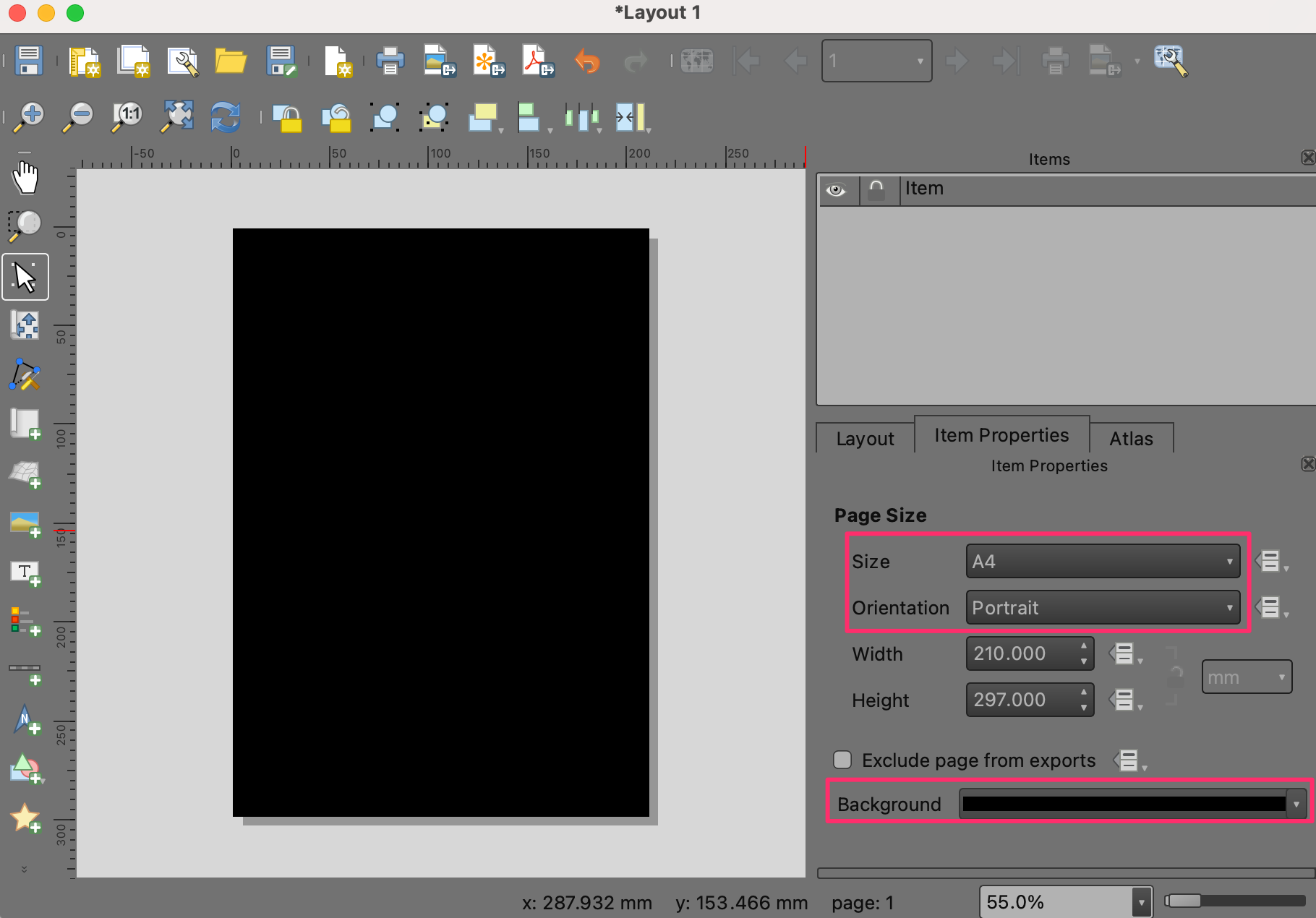The height and width of the screenshot is (918, 1316).
Task: Click the Undo arrow icon
Action: pyautogui.click(x=586, y=61)
